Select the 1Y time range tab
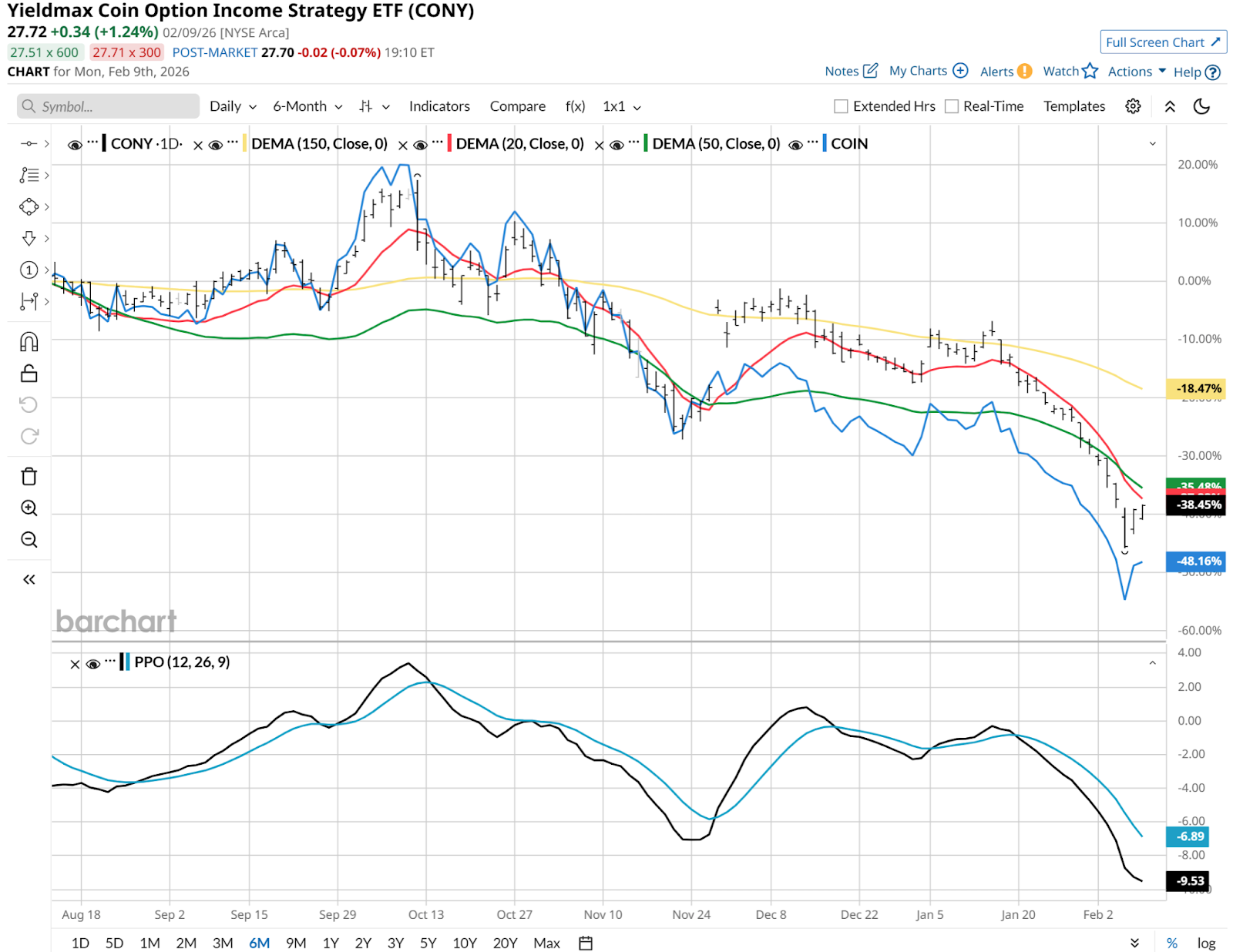 [331, 943]
